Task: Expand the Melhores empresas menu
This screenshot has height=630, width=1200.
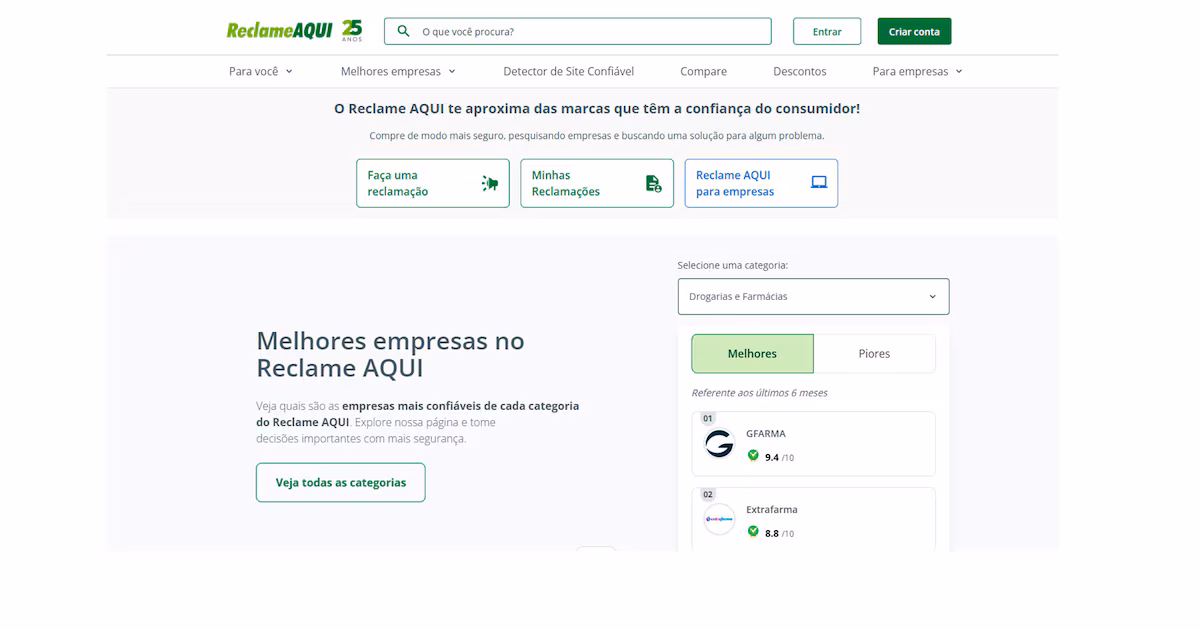Action: 398,72
